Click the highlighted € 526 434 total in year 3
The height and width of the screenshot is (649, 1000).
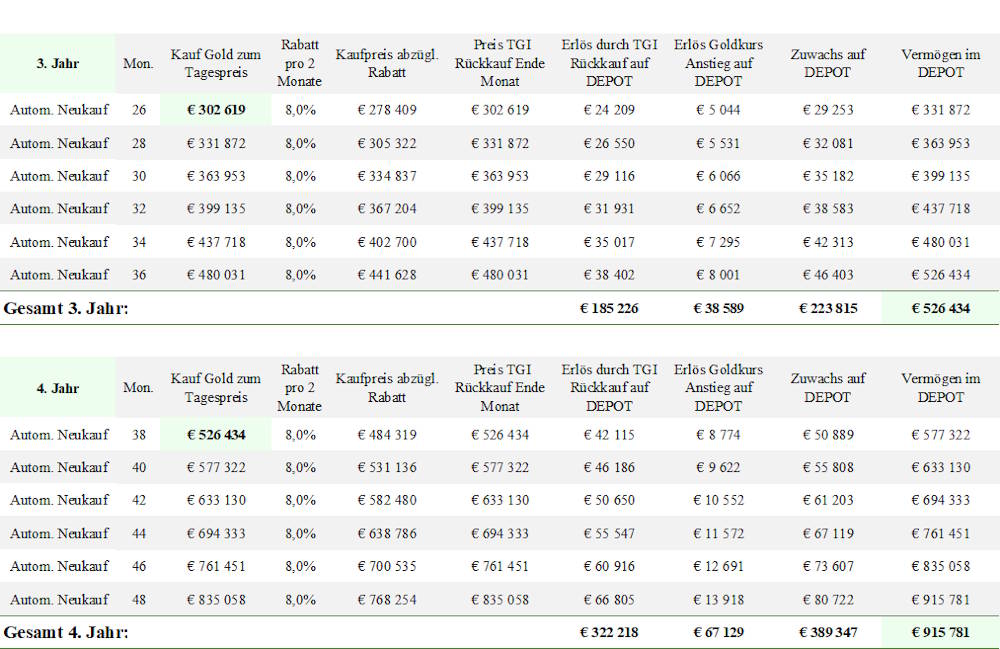coord(941,309)
